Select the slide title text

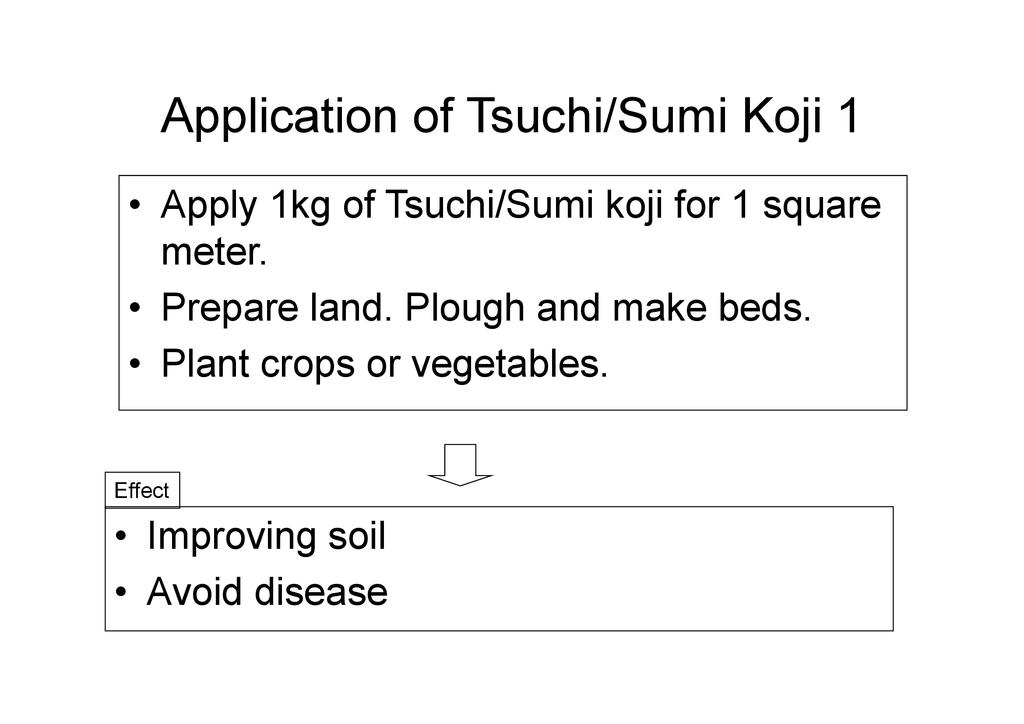(510, 117)
